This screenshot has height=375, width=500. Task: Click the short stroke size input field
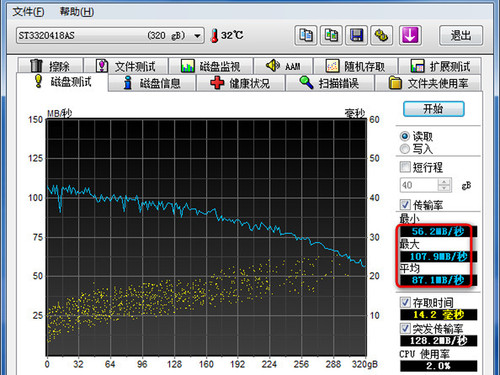pos(419,185)
